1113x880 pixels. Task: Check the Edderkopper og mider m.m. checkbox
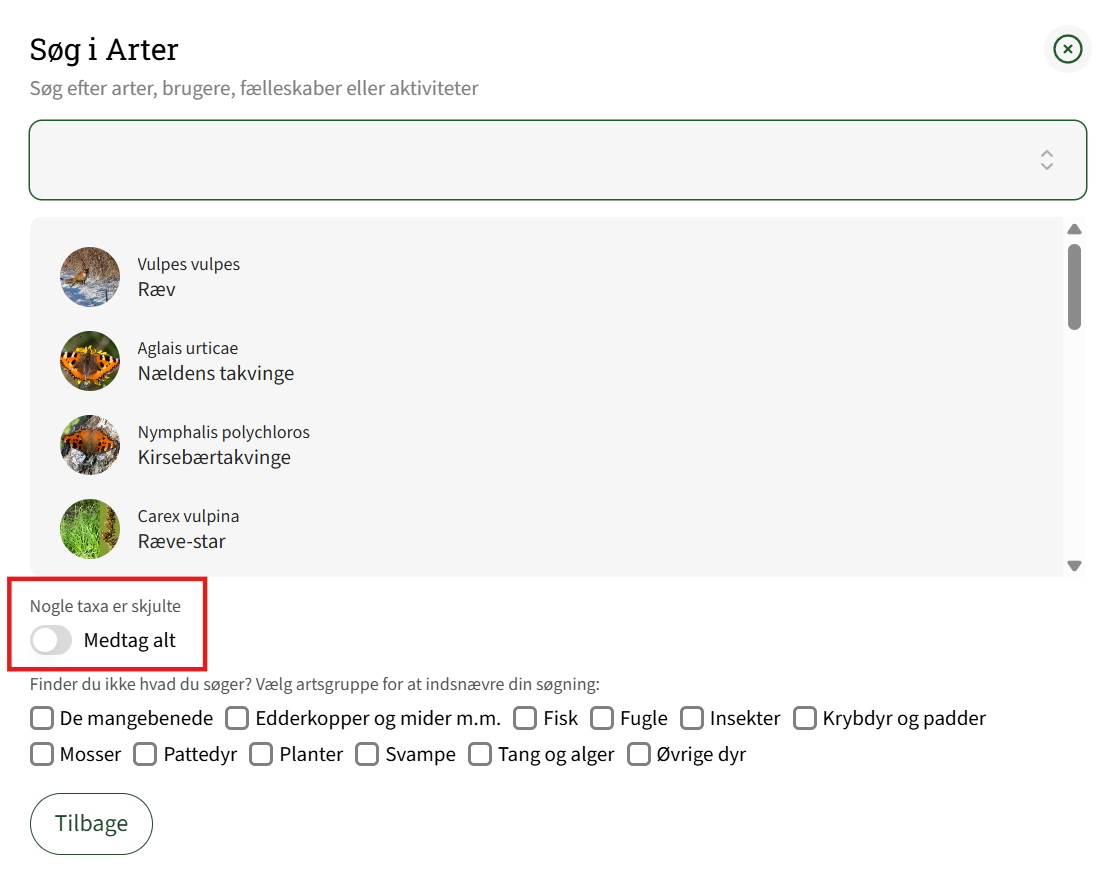(x=237, y=718)
